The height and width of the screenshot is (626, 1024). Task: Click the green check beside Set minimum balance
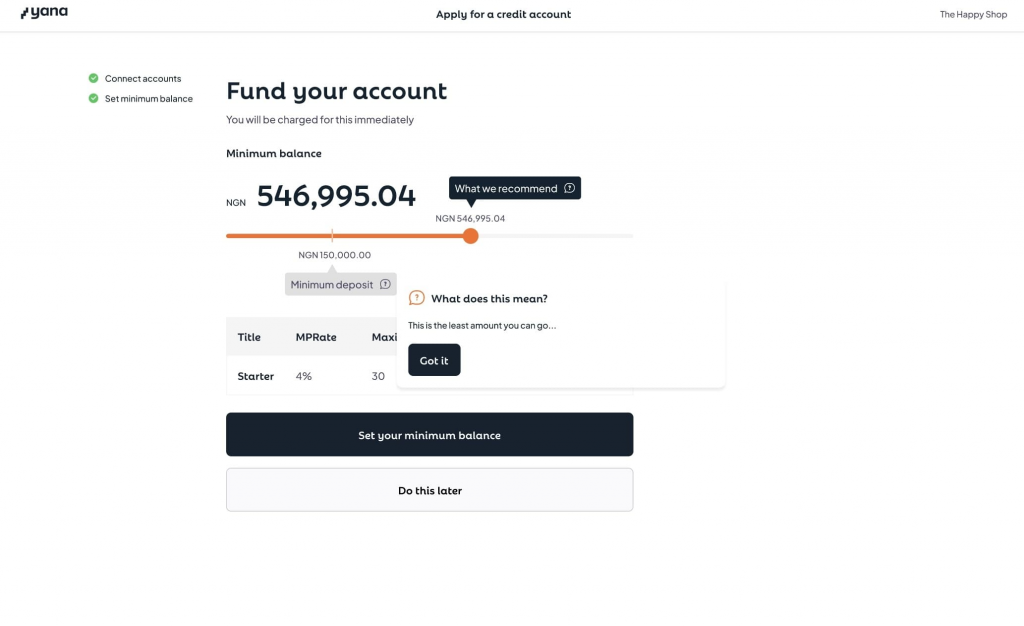93,98
